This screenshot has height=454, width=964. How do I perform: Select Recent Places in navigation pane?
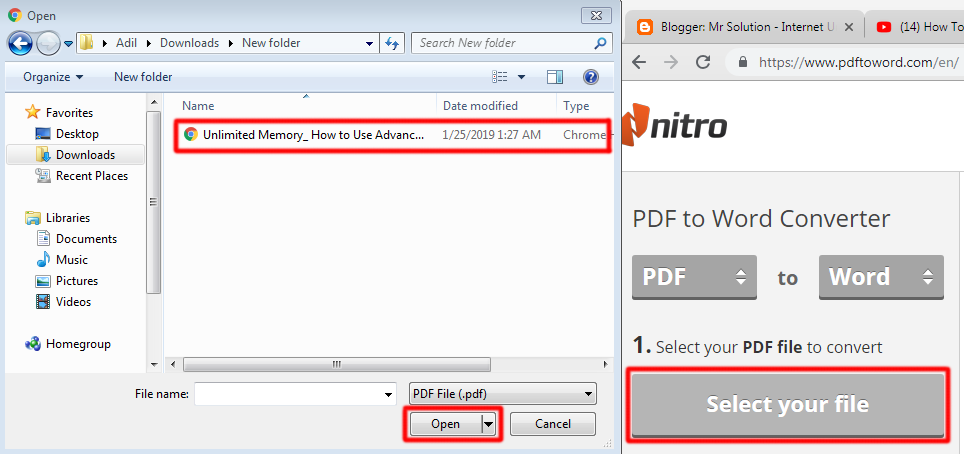coord(82,175)
